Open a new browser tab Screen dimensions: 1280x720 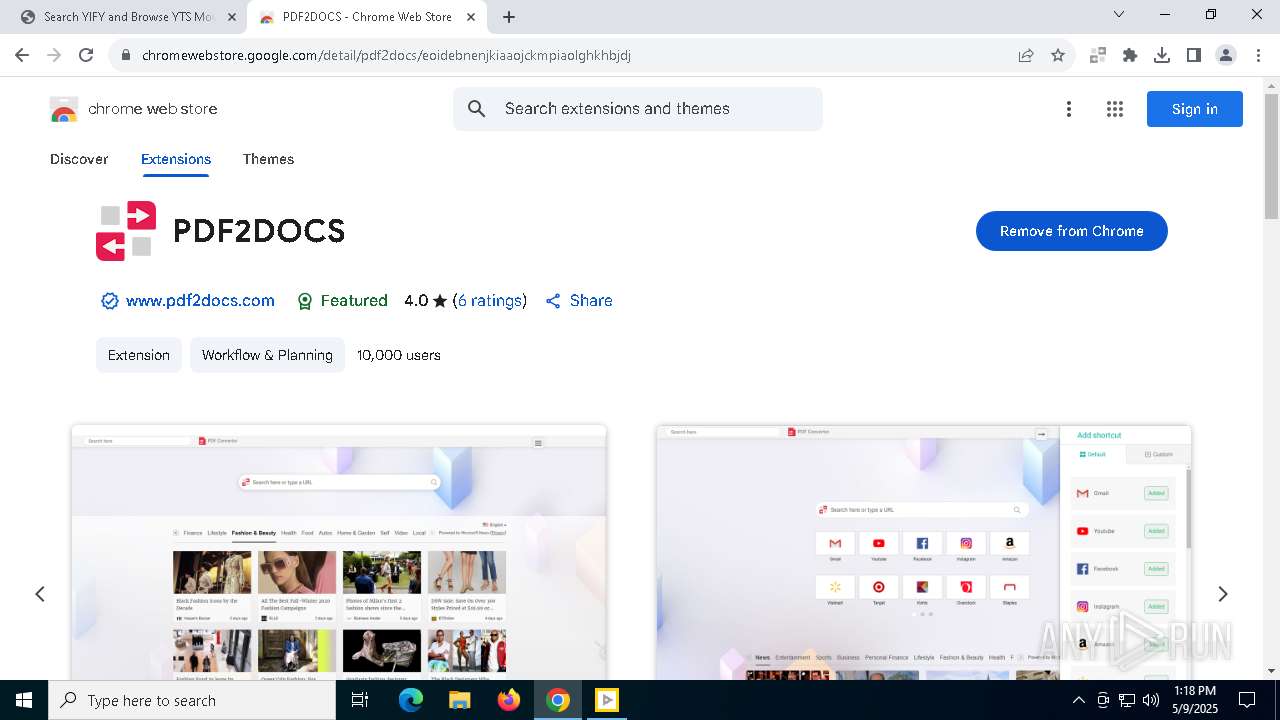coord(509,17)
